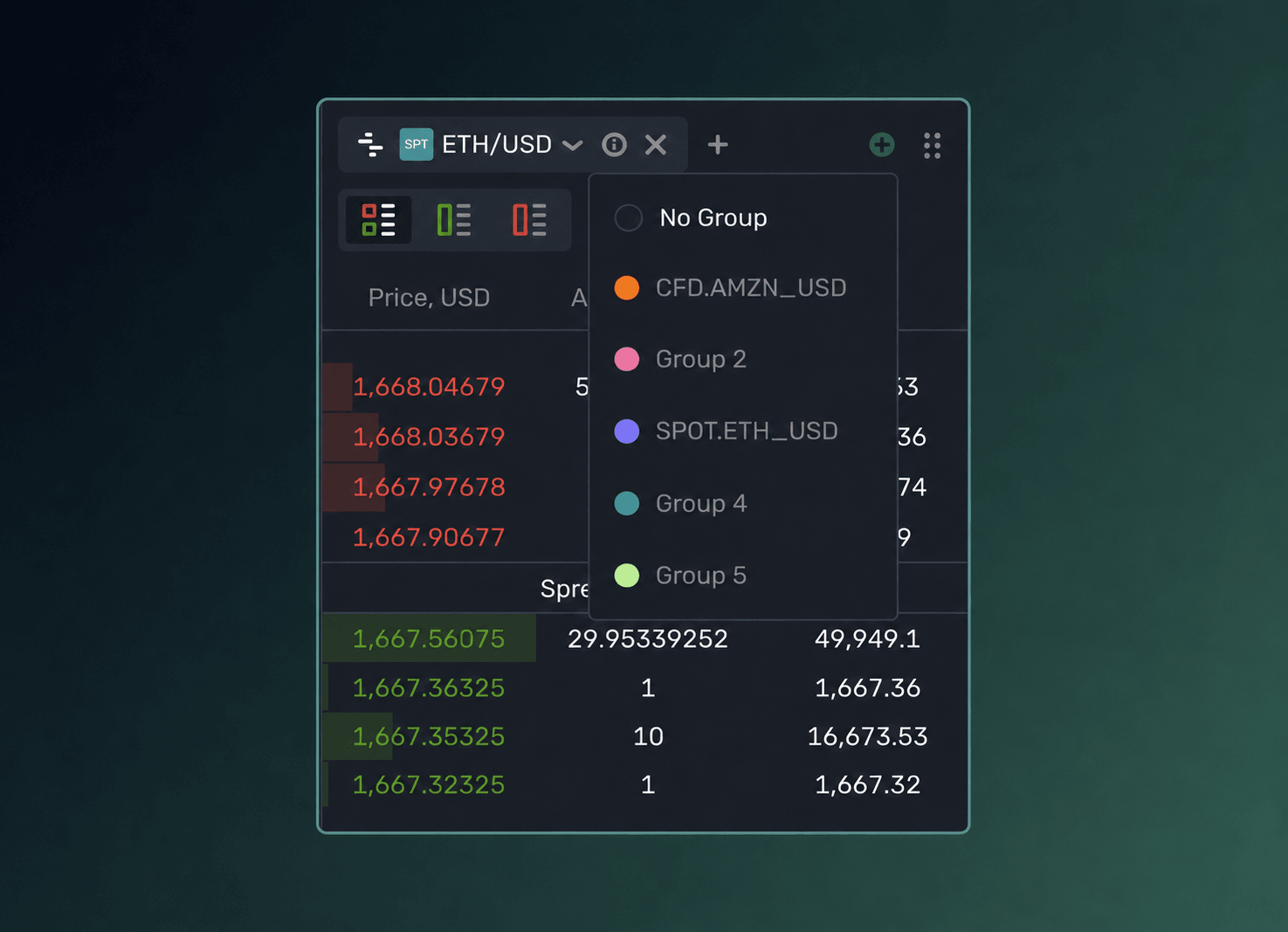
Task: Select bid price 1,667.56075
Action: 429,639
